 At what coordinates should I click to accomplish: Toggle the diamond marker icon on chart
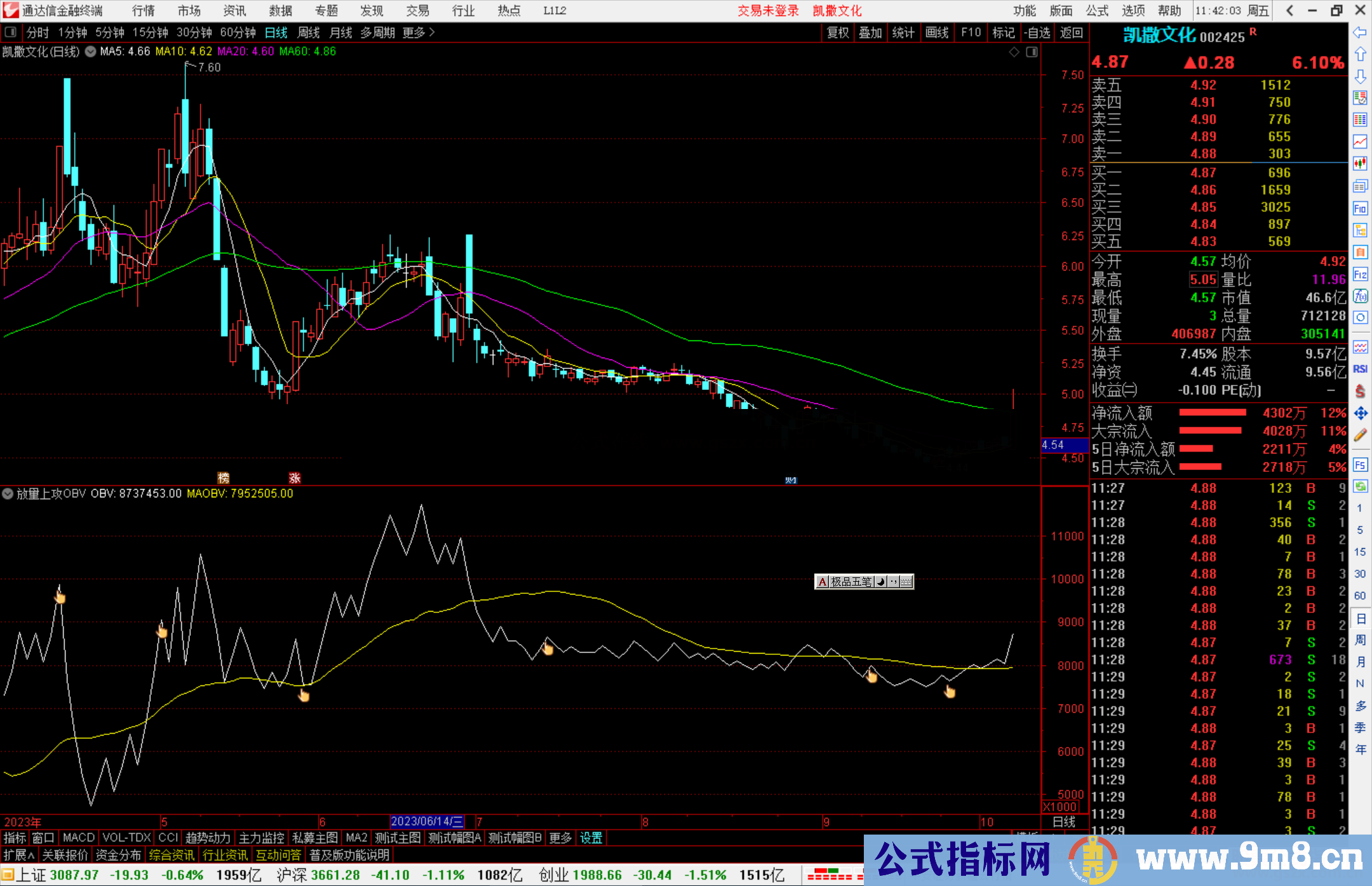(1014, 52)
